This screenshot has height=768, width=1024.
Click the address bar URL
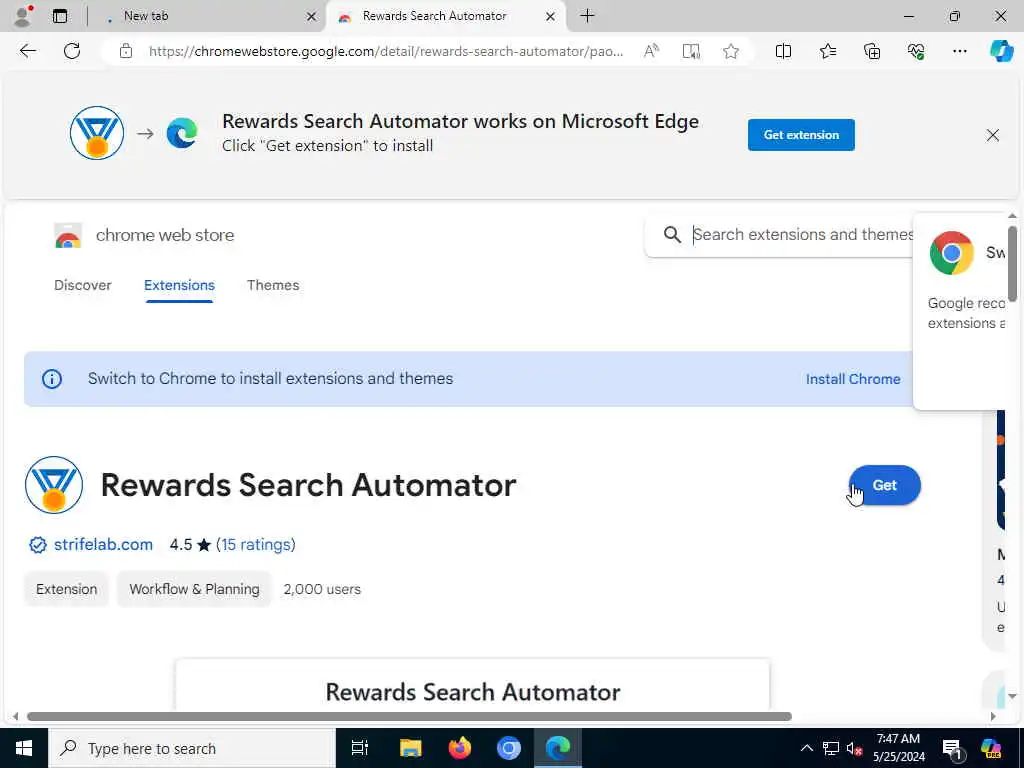click(385, 51)
